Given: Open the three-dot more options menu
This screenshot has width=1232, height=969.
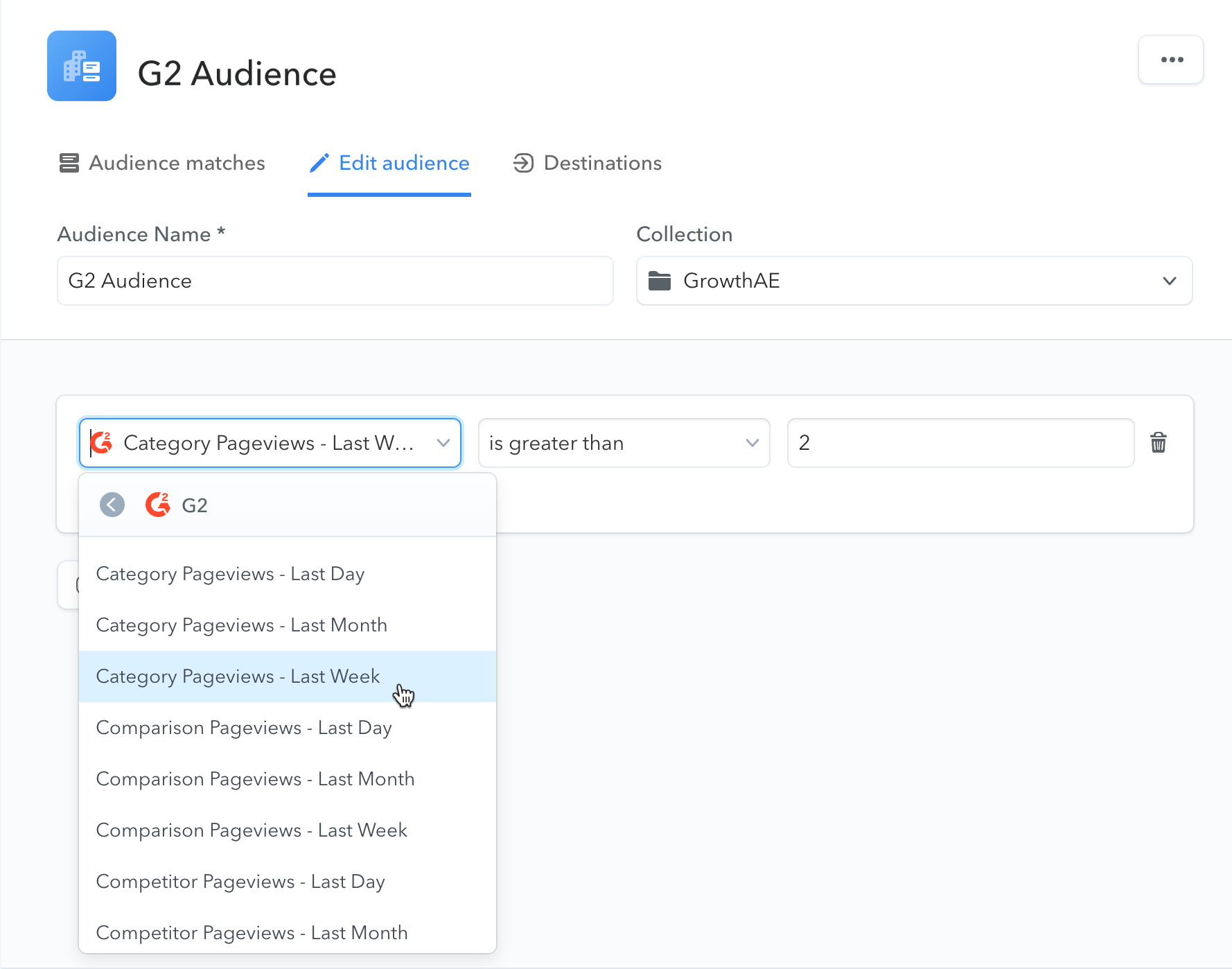Looking at the screenshot, I should point(1171,60).
